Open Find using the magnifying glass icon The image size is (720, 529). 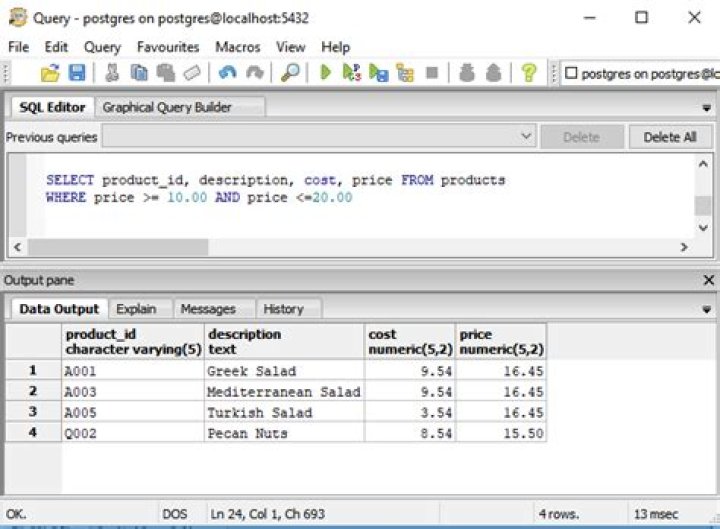(x=290, y=73)
